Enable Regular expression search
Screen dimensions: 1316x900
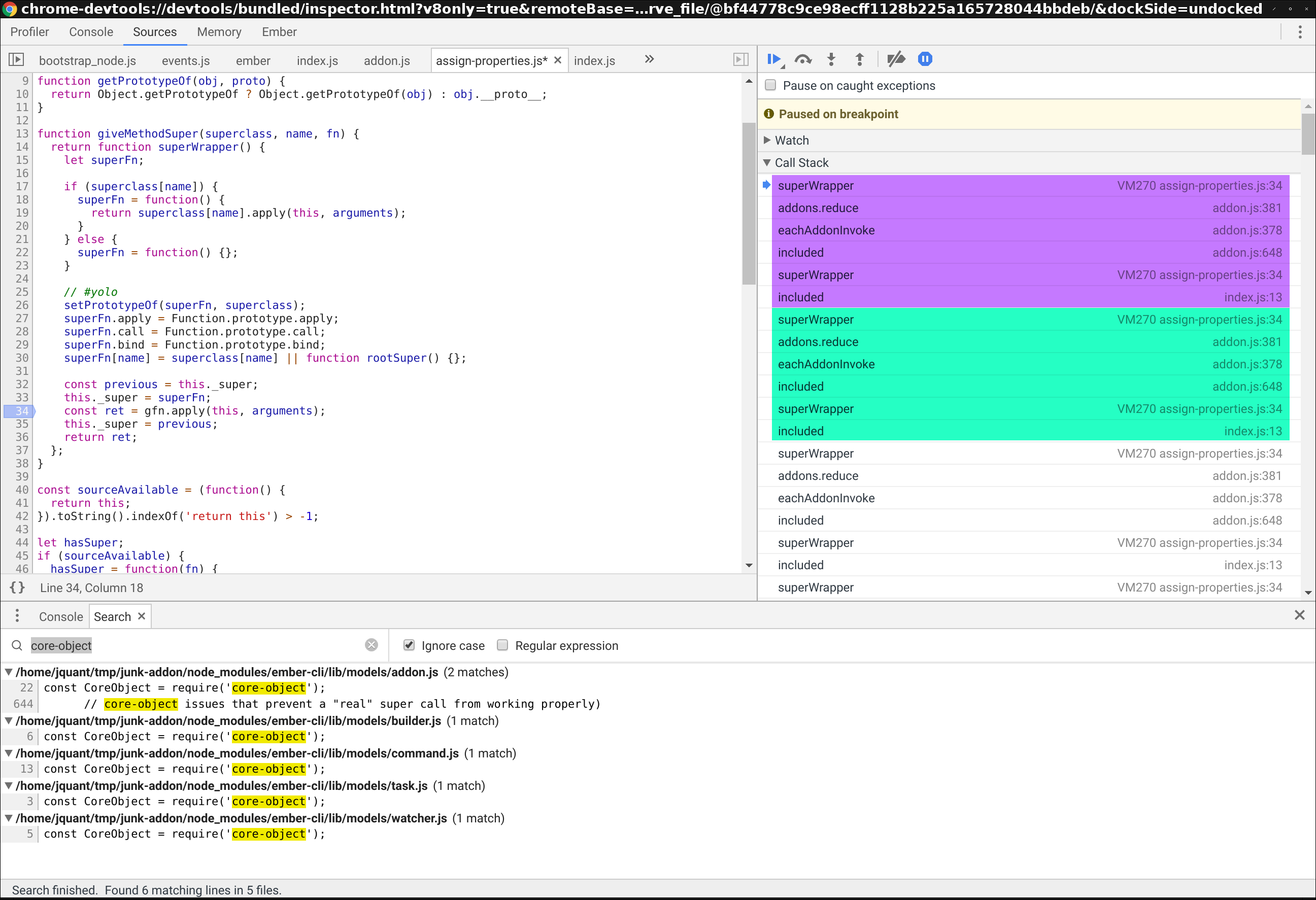pos(502,645)
